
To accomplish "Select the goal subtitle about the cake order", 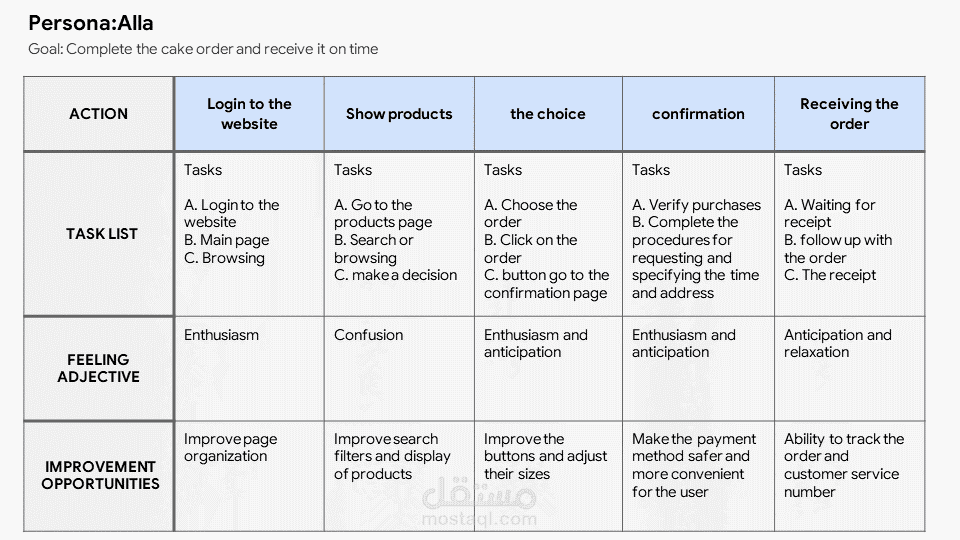I will (x=203, y=48).
